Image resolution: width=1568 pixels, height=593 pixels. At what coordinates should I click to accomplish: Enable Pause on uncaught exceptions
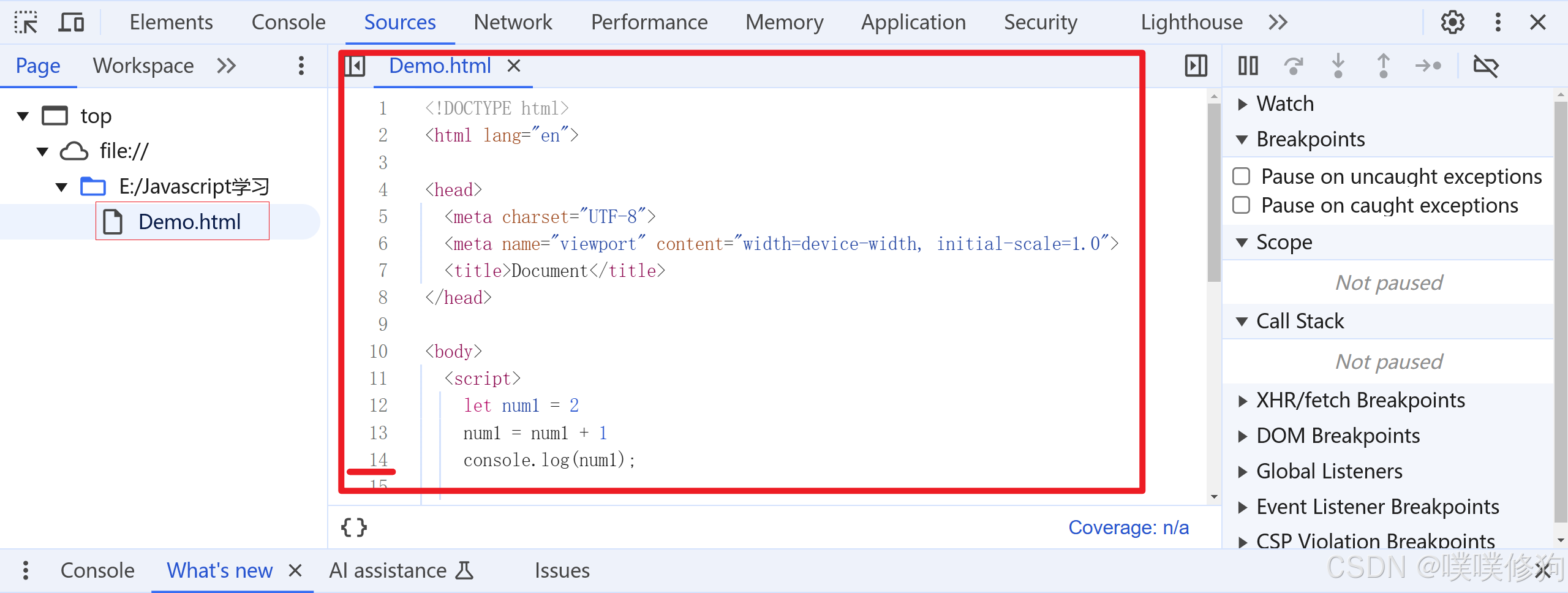(1241, 176)
